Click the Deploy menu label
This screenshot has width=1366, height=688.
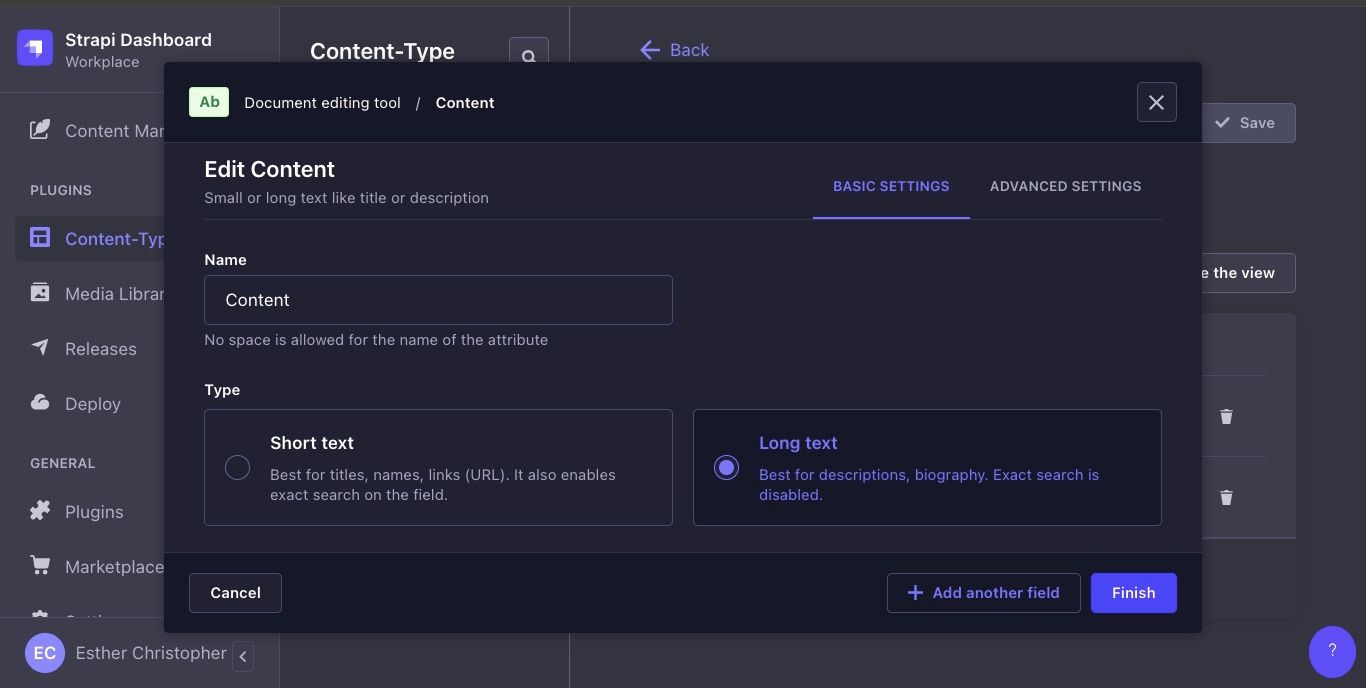coord(93,404)
